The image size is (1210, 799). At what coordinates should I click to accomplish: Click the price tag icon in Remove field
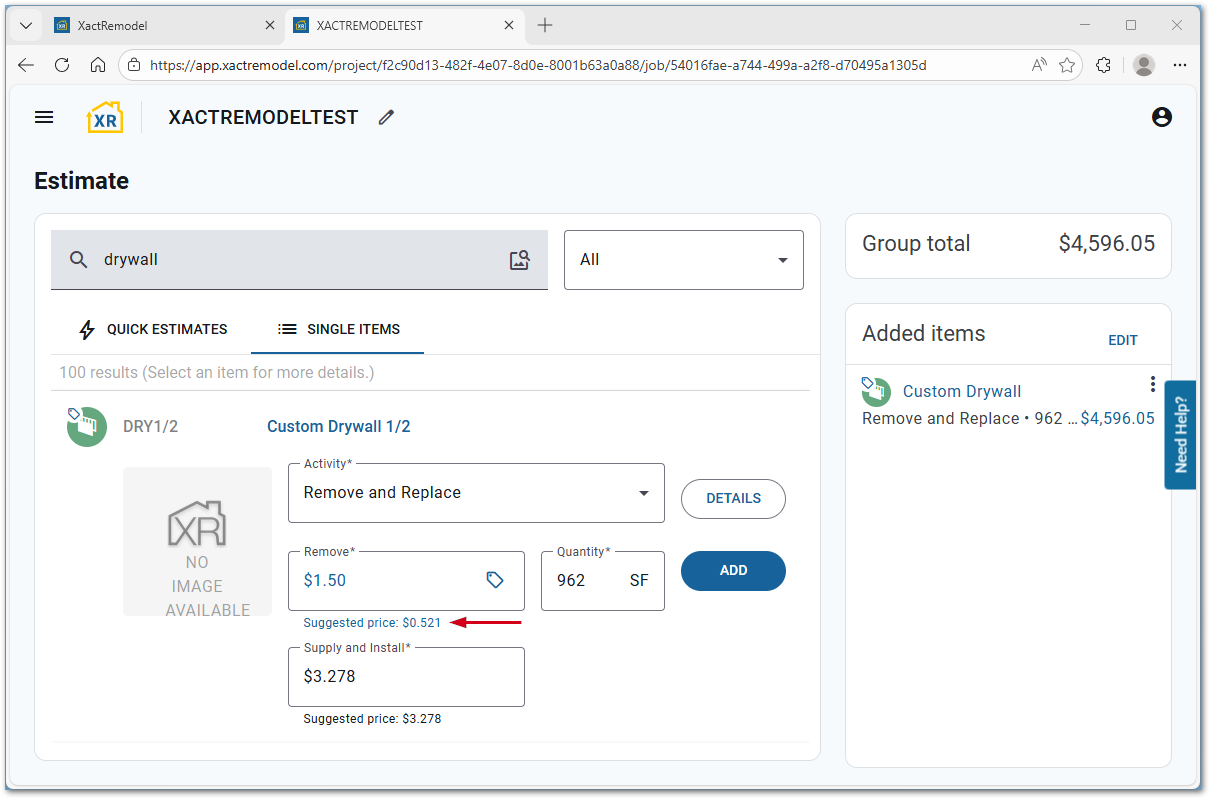[x=495, y=580]
